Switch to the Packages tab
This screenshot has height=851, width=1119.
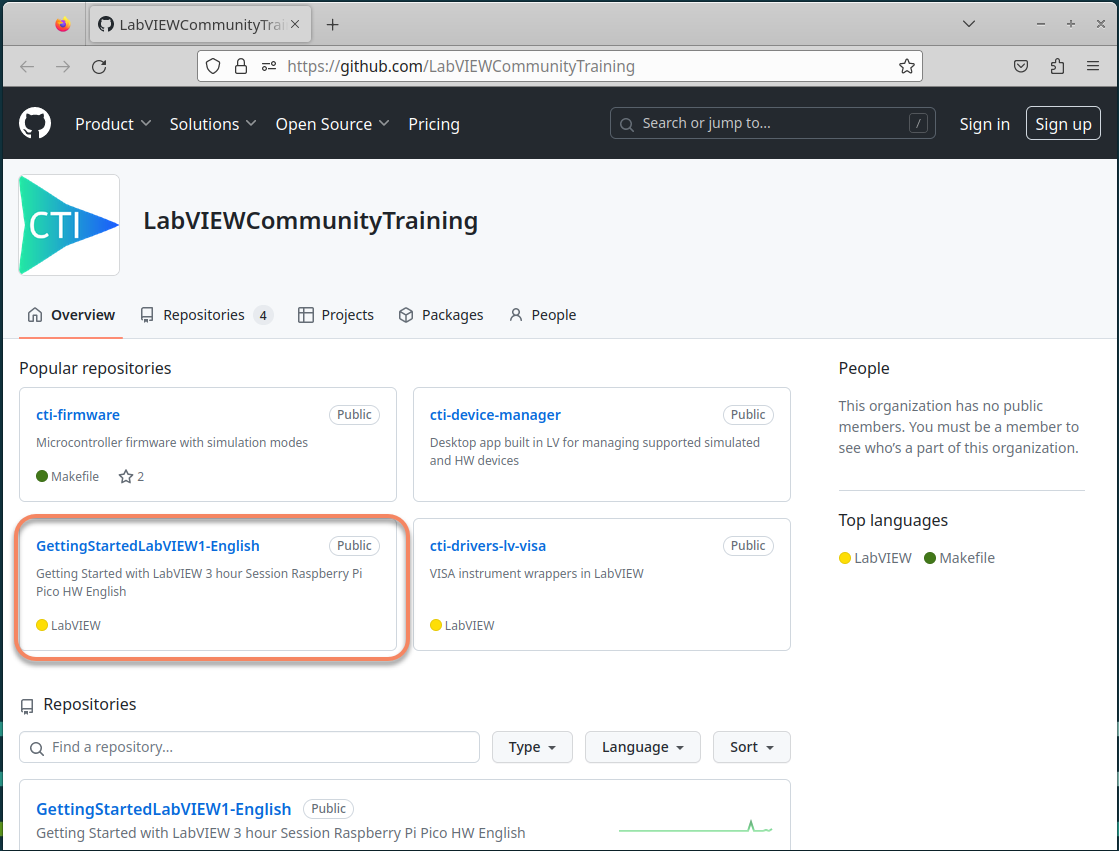coord(440,315)
